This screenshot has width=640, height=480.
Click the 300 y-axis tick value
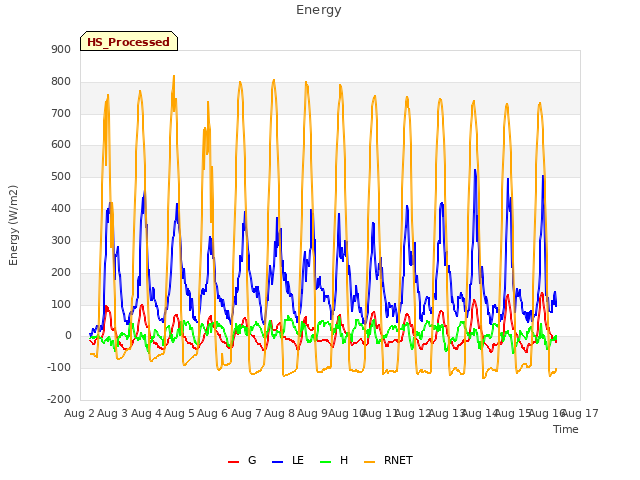pyautogui.click(x=61, y=240)
